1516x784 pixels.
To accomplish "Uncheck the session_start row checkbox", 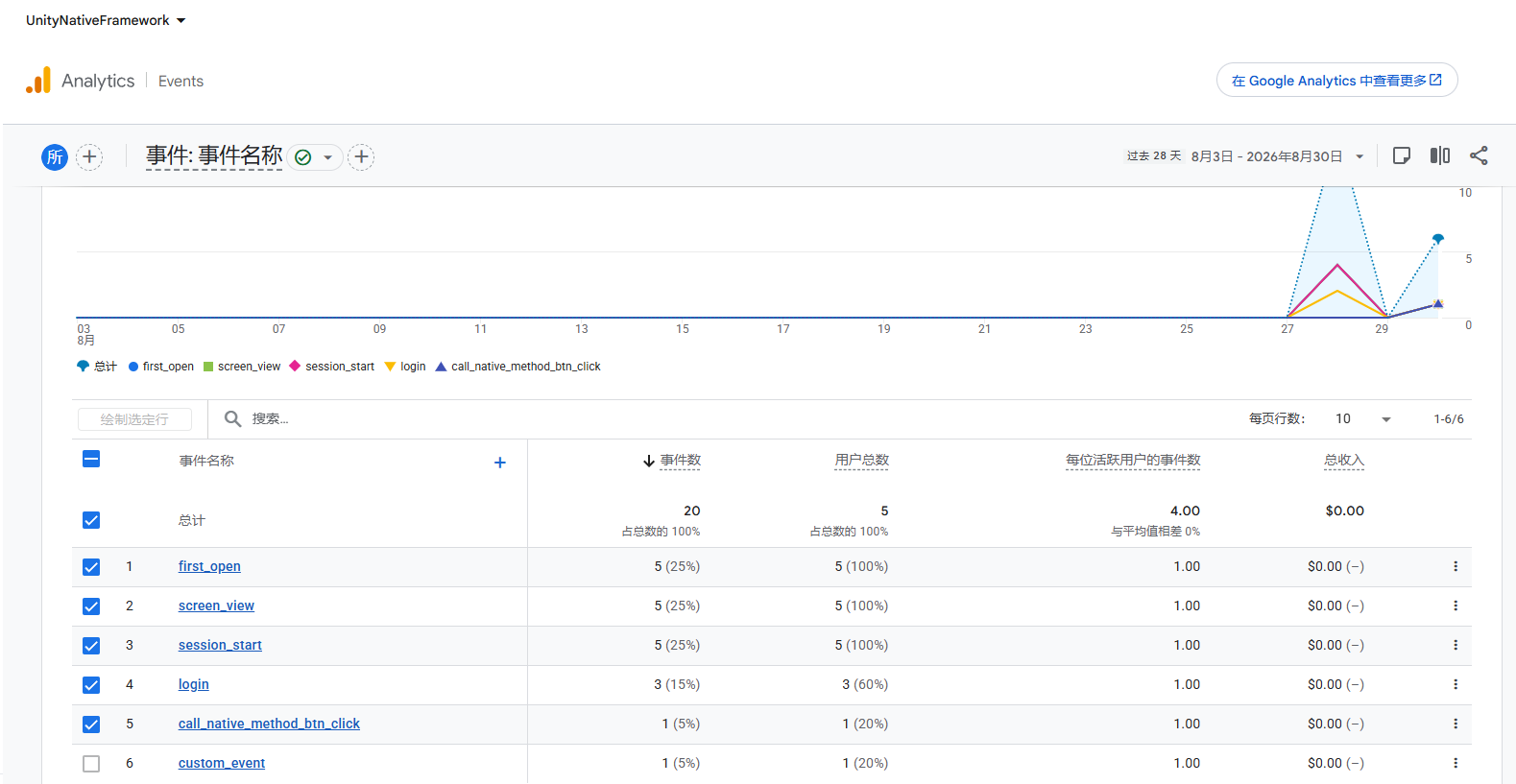I will [91, 646].
